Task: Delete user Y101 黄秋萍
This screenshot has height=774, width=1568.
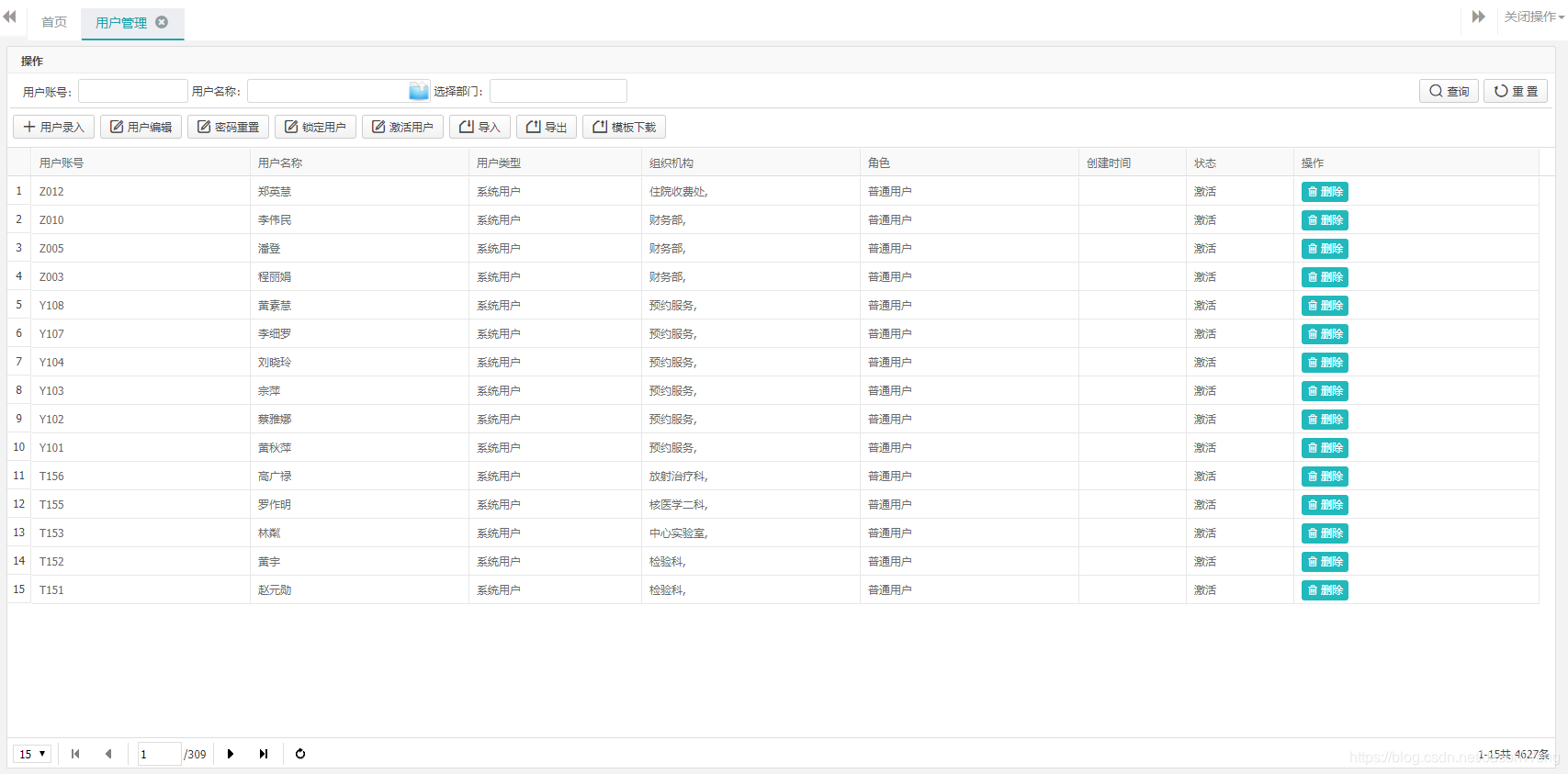Action: pos(1325,448)
